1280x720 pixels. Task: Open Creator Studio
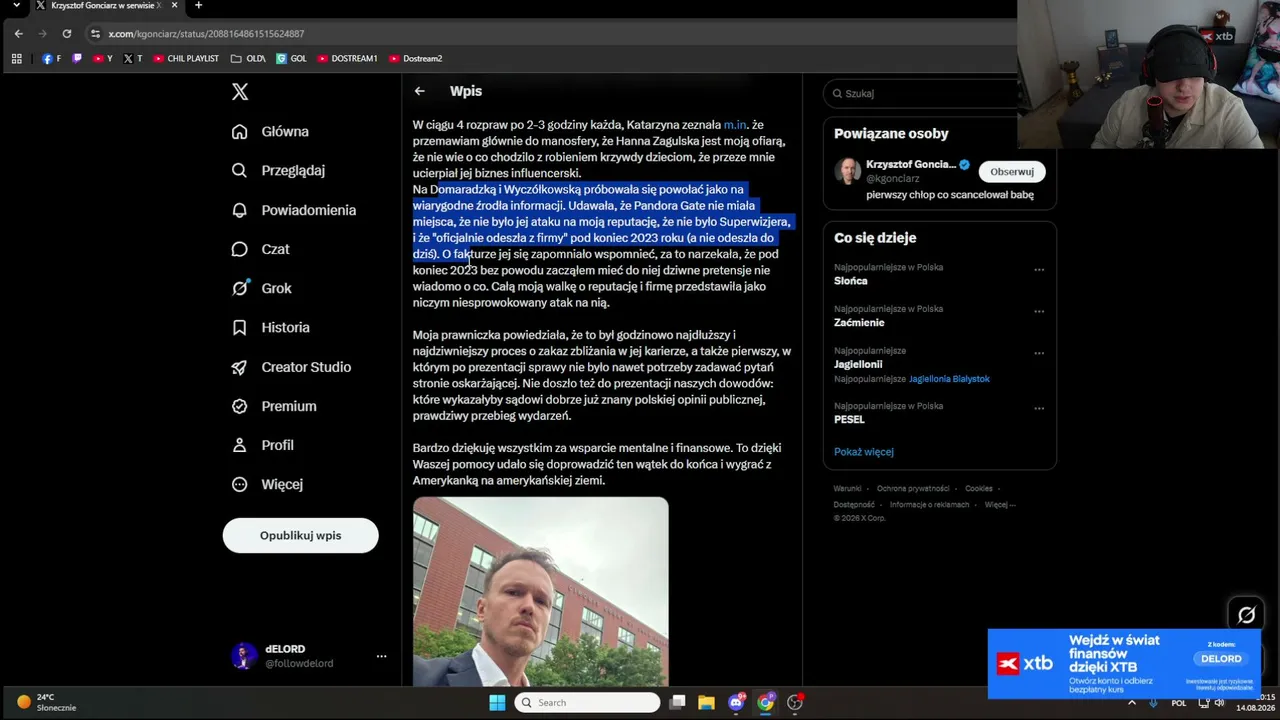click(x=291, y=367)
